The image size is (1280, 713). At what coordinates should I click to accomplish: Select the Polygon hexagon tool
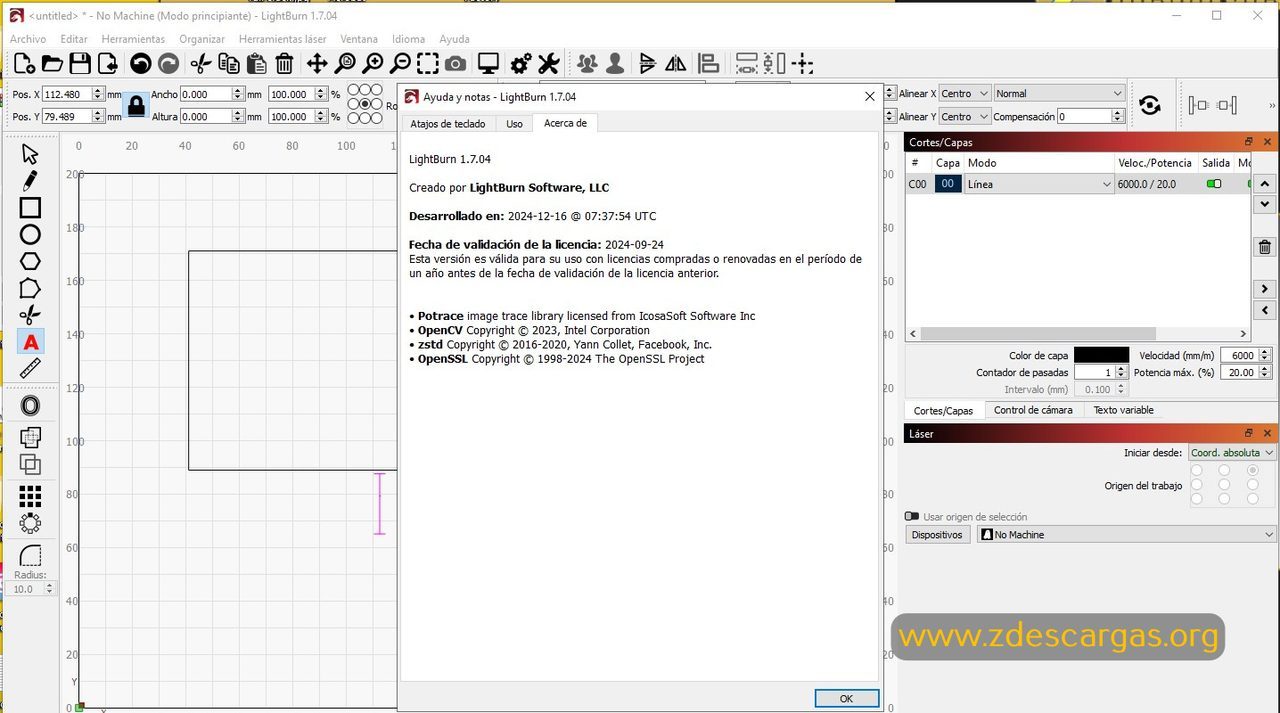tap(30, 262)
